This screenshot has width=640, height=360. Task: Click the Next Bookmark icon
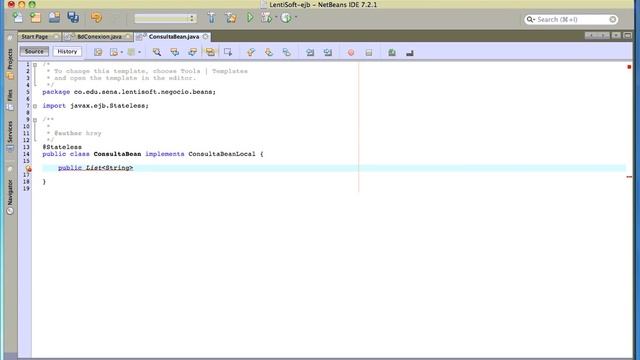point(269,52)
